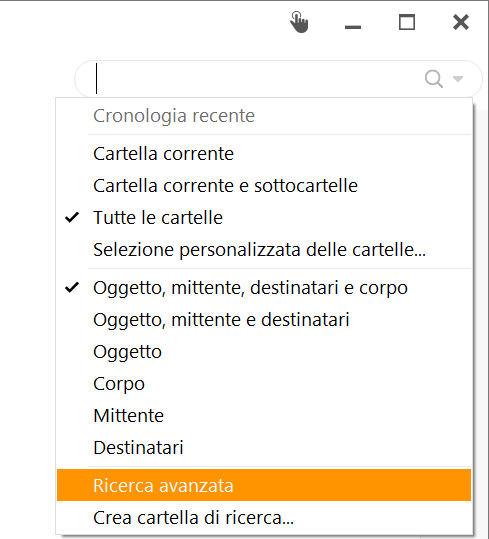Focus the search text field

[x=254, y=79]
